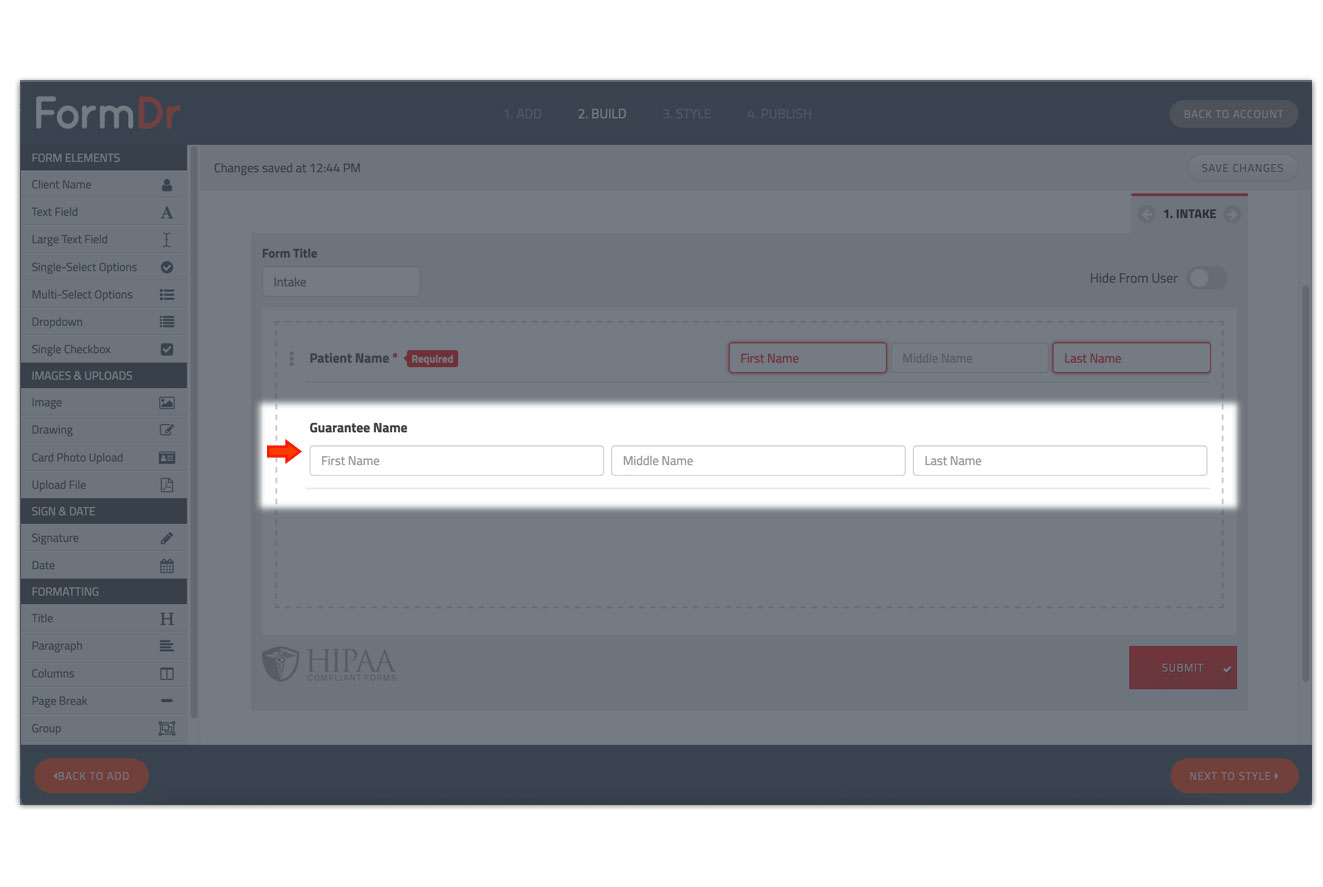Click the BACK TO ACCOUNT button
1323x887 pixels.
[x=1233, y=114]
